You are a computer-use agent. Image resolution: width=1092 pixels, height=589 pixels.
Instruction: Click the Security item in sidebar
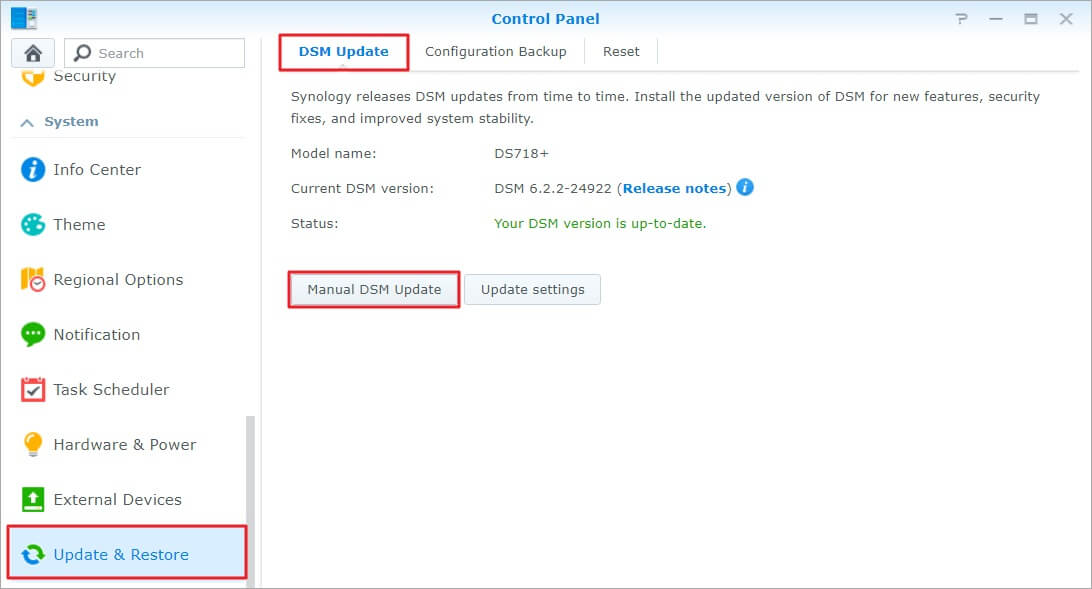pos(127,77)
